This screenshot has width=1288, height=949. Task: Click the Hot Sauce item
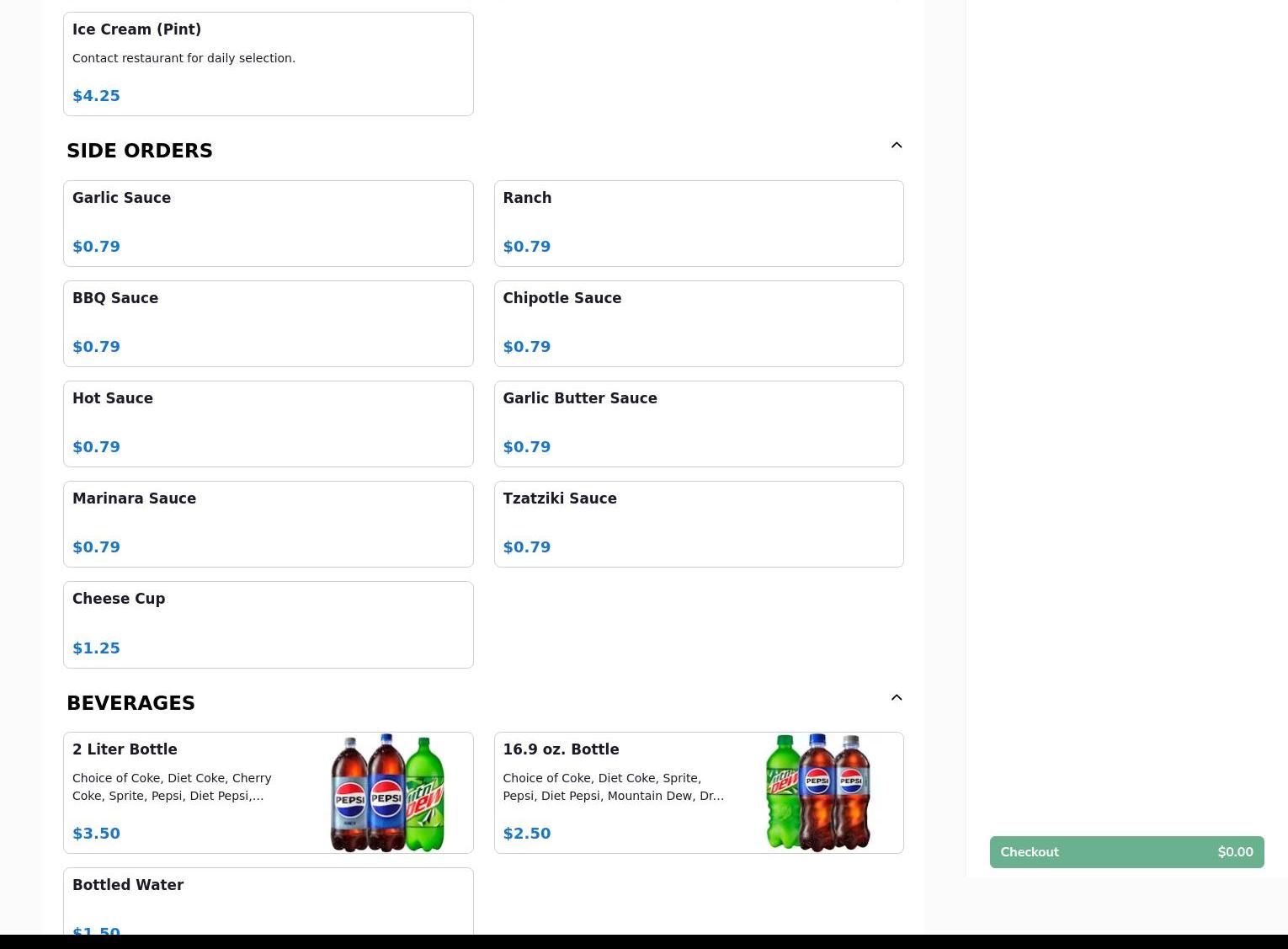pyautogui.click(x=269, y=424)
